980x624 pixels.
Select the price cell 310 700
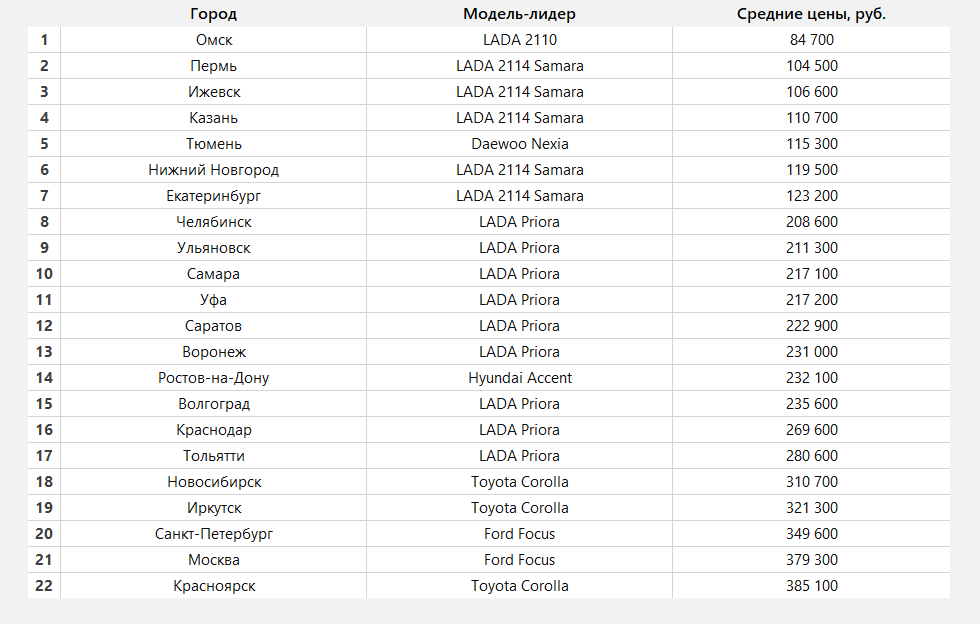(811, 482)
